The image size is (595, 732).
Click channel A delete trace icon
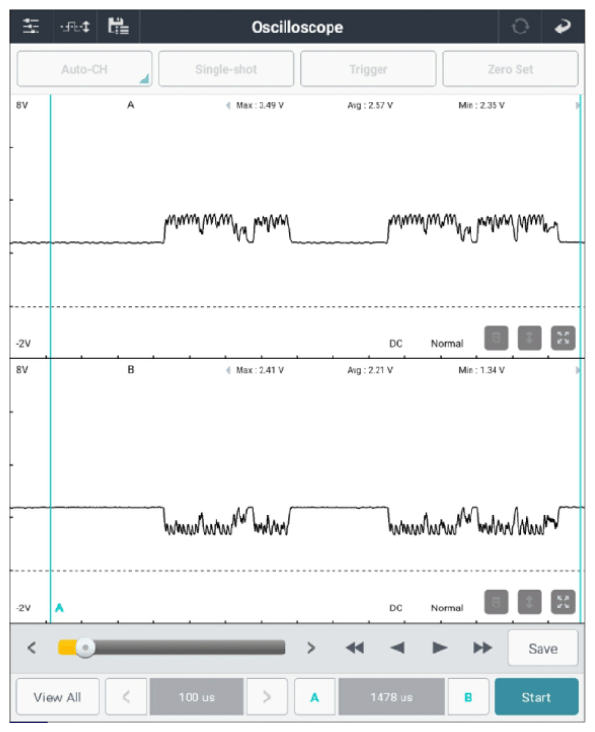pyautogui.click(x=496, y=338)
